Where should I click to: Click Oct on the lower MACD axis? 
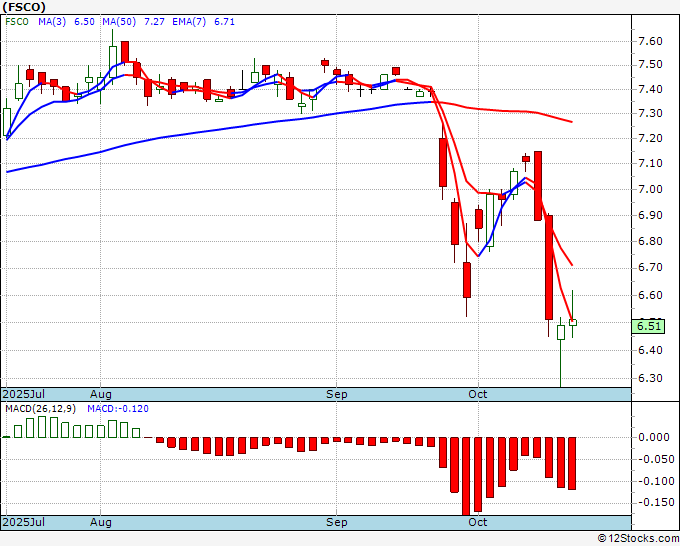coord(478,522)
